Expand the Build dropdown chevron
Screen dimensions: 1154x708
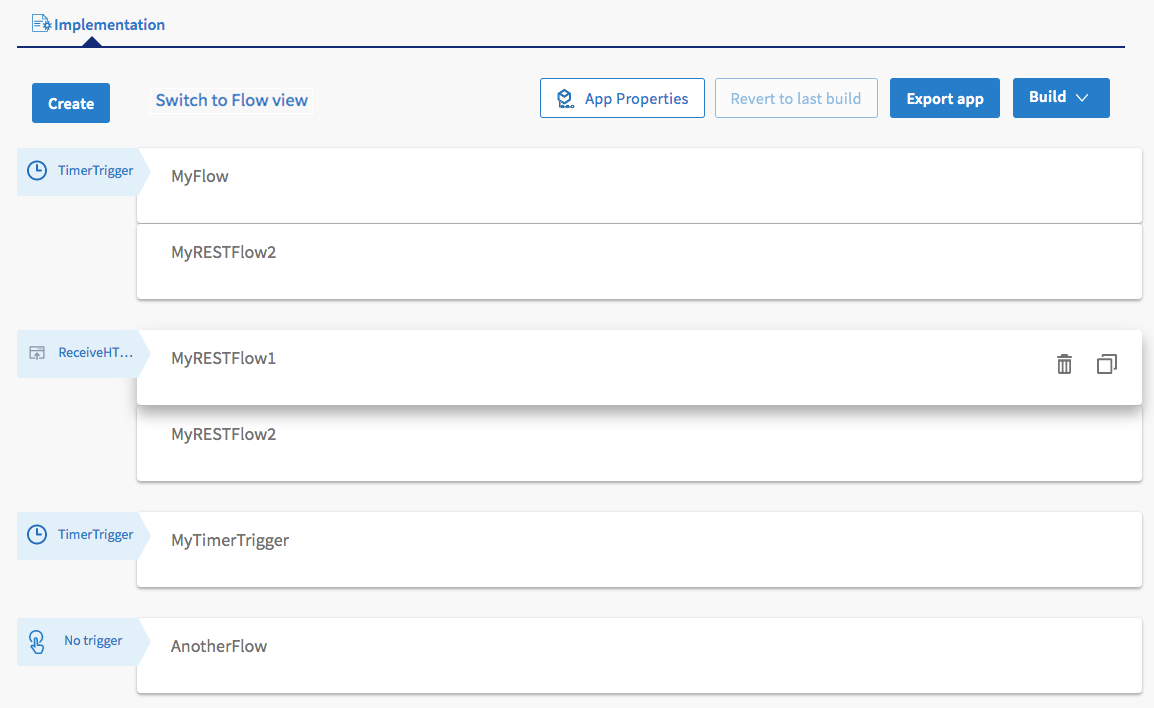(x=1082, y=98)
